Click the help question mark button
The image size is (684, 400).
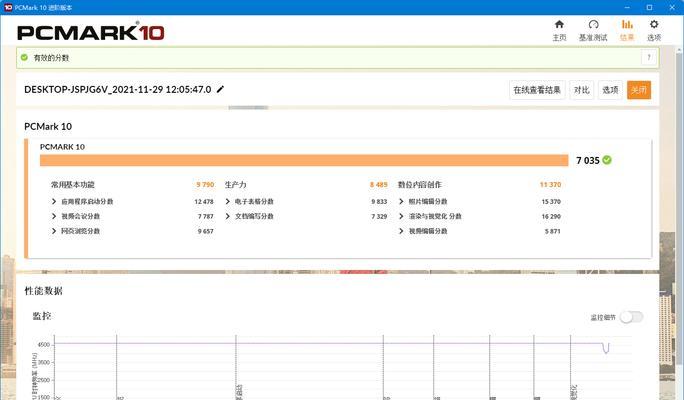click(649, 57)
